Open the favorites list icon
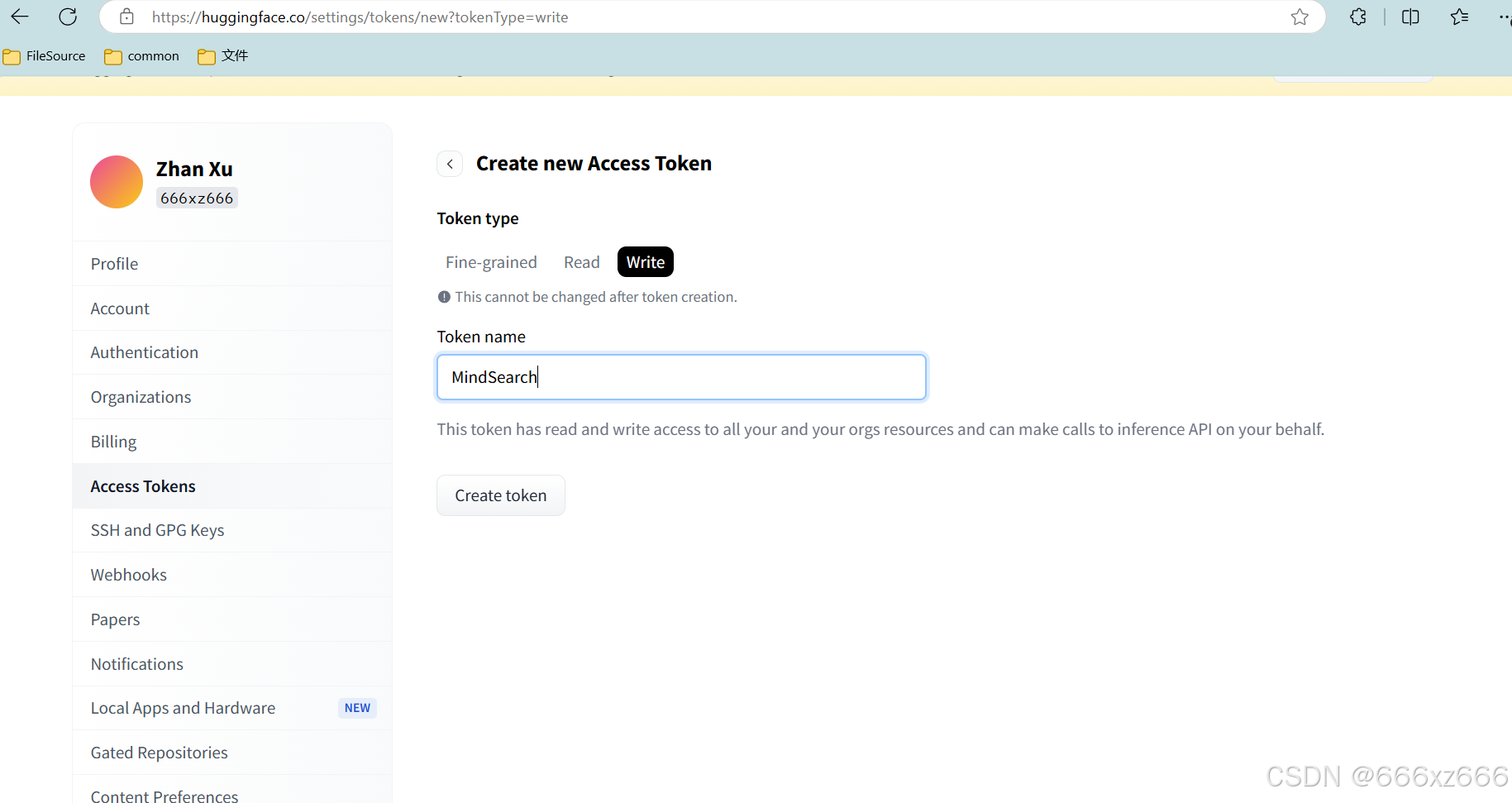 click(x=1459, y=17)
